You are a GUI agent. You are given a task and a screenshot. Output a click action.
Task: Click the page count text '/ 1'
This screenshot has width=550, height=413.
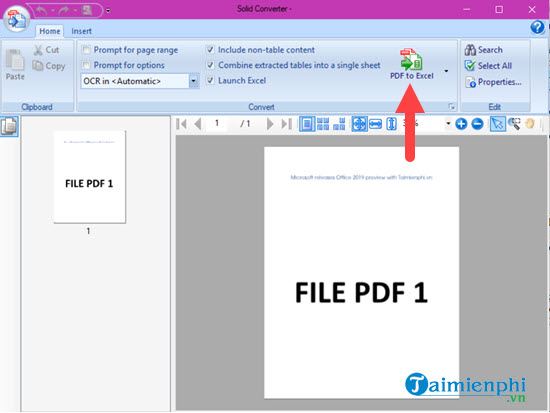point(245,124)
